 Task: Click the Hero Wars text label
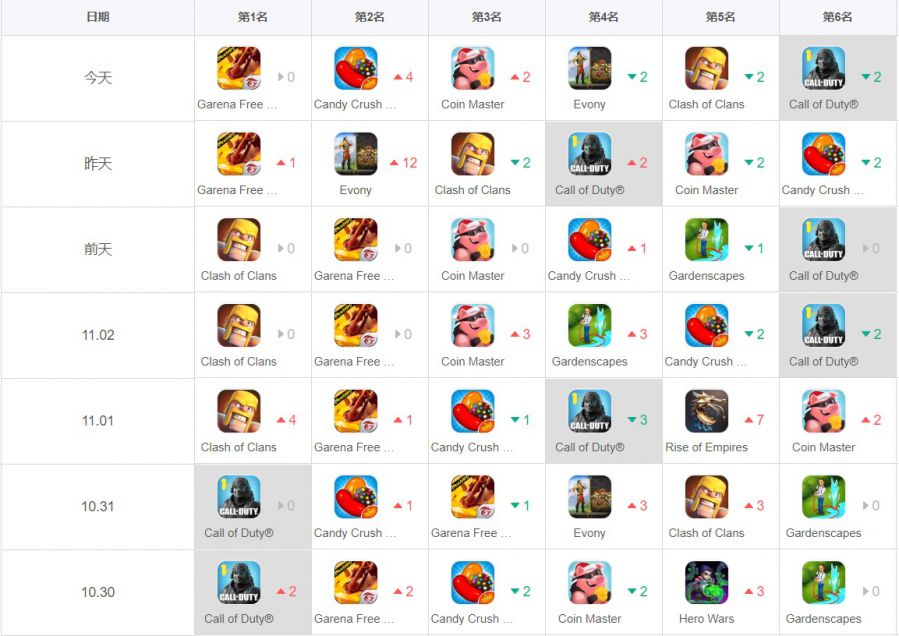(x=706, y=619)
